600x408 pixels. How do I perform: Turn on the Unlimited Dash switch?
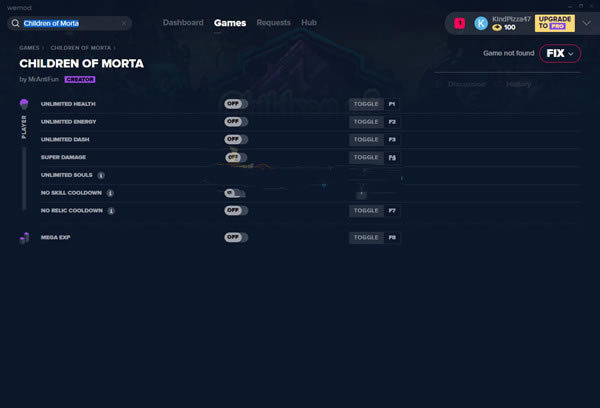click(x=235, y=140)
